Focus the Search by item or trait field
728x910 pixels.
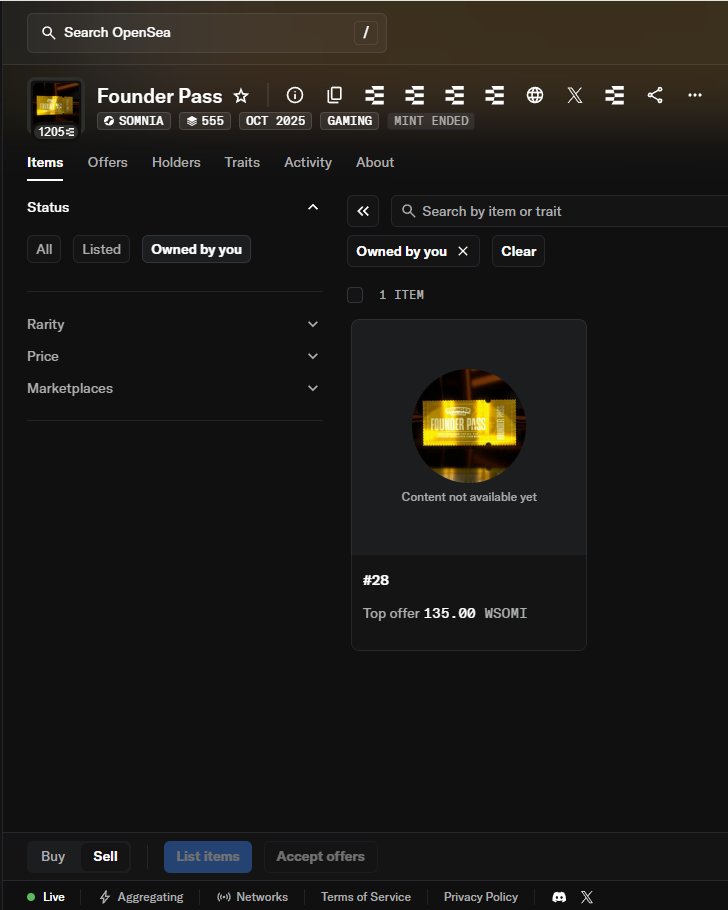560,211
